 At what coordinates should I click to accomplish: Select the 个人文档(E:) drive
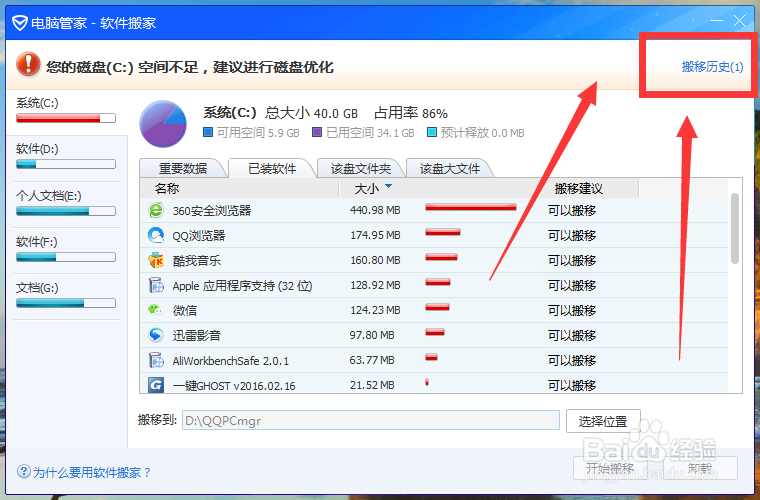[x=66, y=204]
